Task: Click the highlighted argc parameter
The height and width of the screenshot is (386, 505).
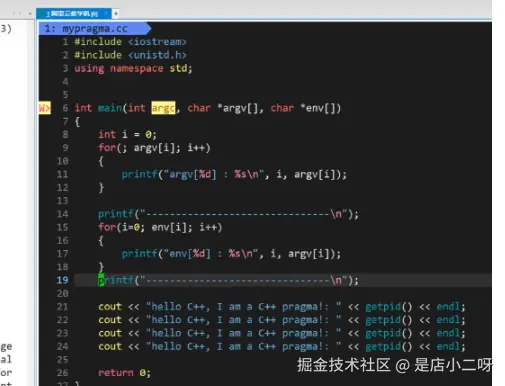Action: [163, 108]
